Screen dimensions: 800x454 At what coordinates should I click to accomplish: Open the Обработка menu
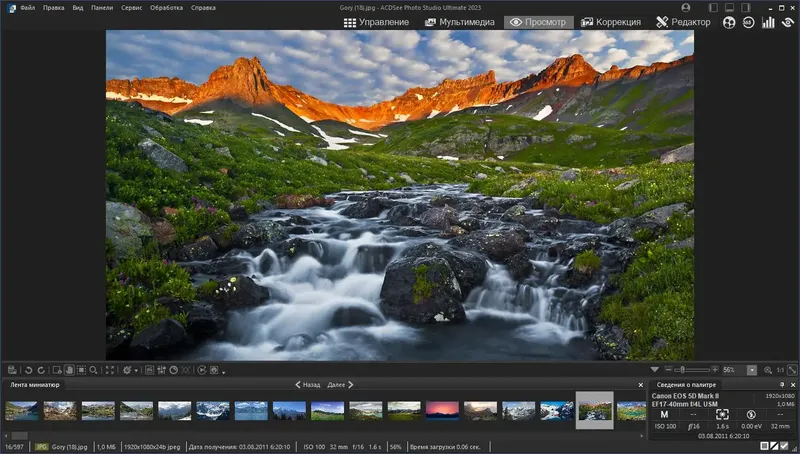[166, 8]
